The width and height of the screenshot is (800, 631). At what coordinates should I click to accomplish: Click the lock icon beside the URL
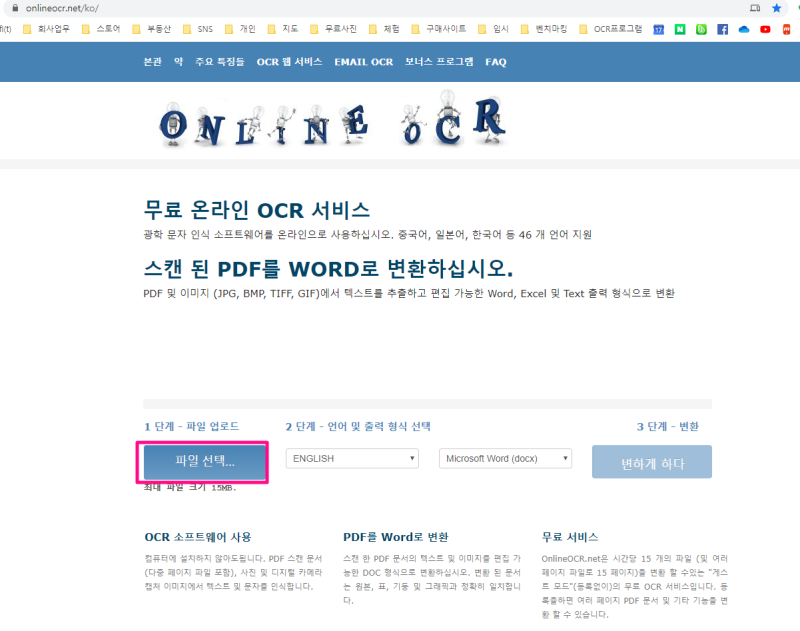point(15,8)
